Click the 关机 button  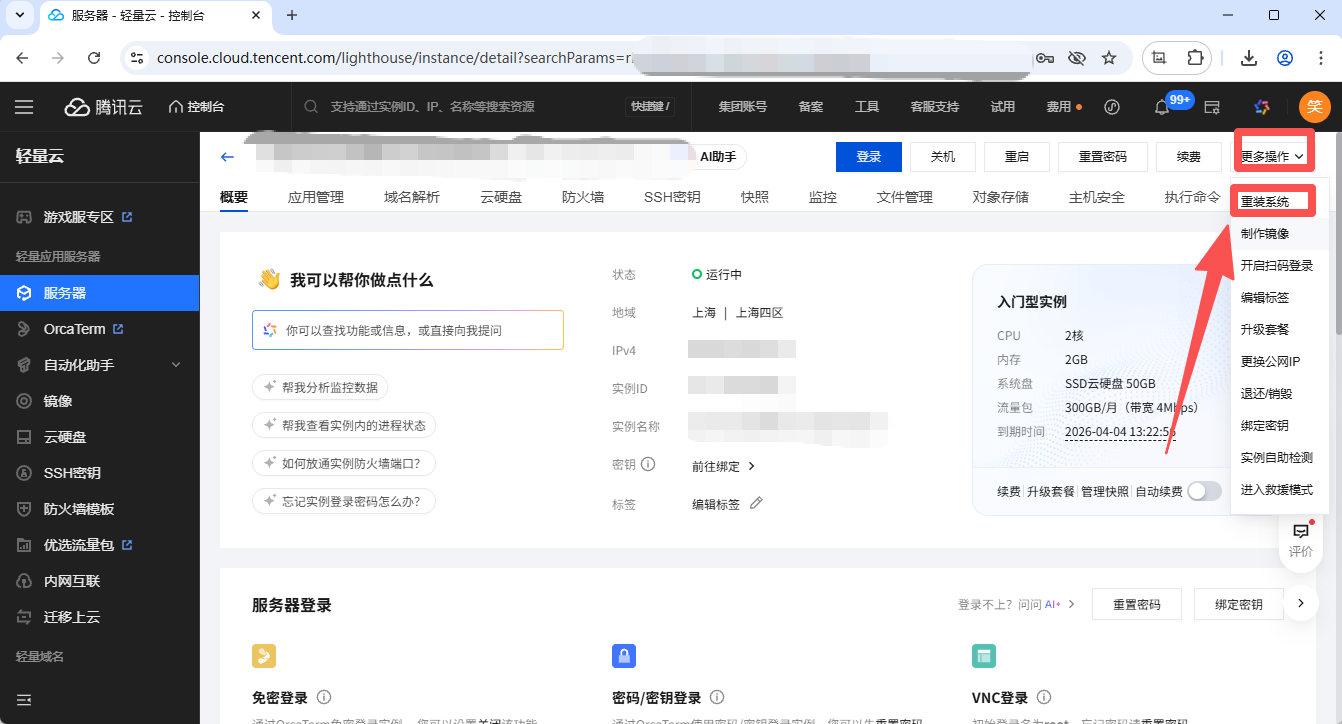943,157
